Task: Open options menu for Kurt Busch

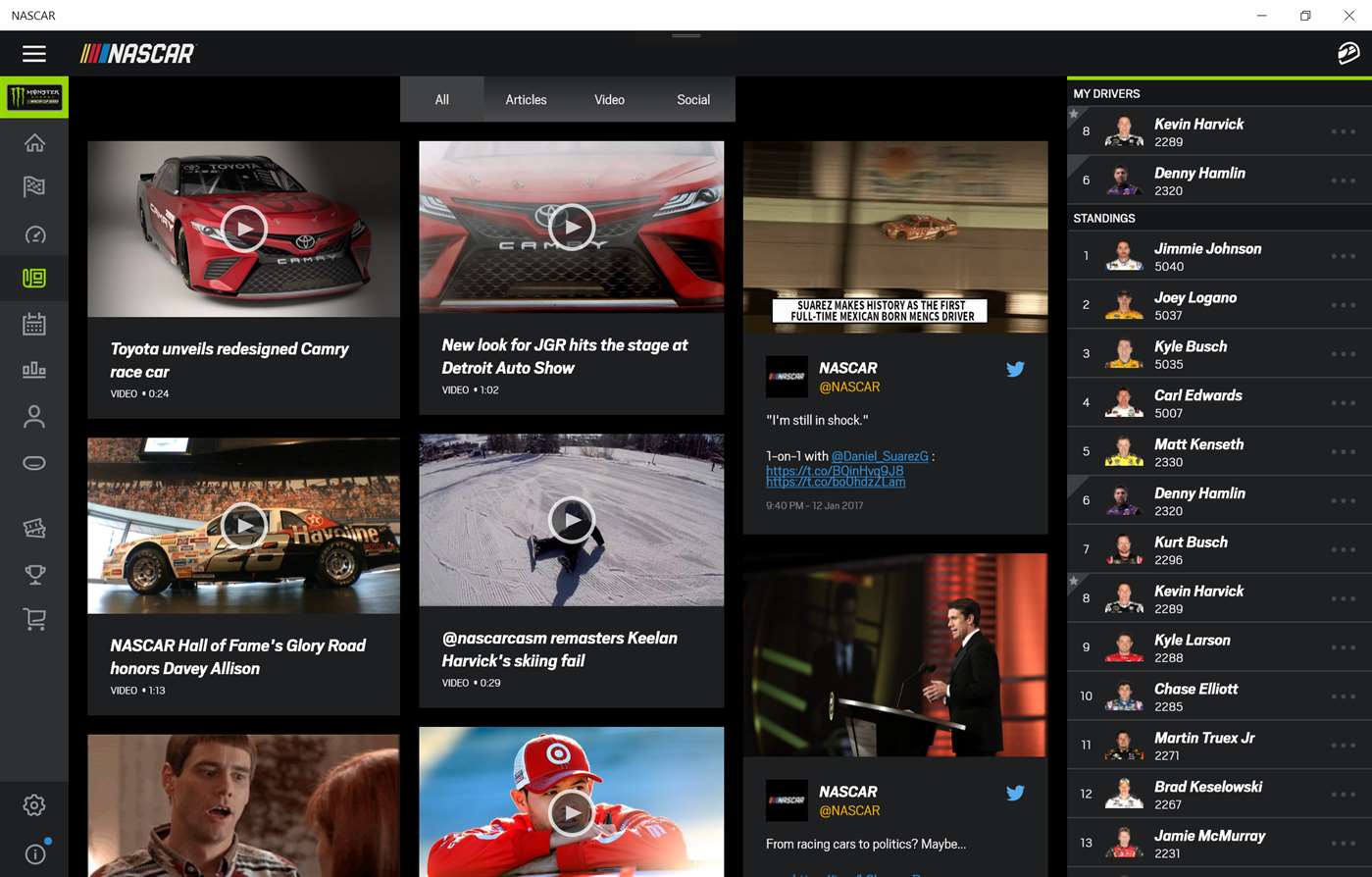Action: point(1344,549)
